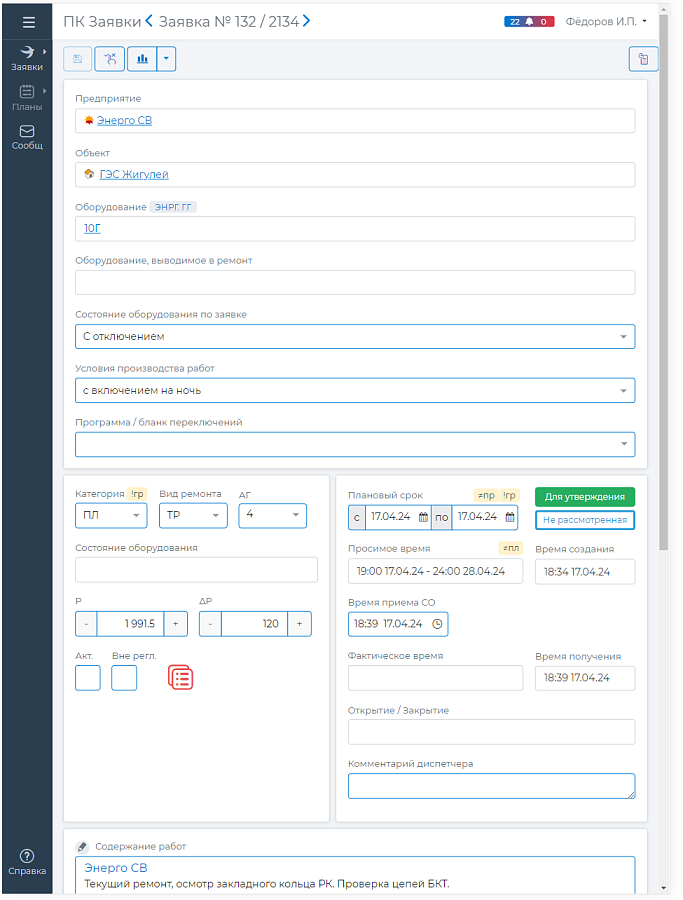Viewport: 683px width, 900px height.
Task: Open calendar for planned start date
Action: click(x=423, y=517)
